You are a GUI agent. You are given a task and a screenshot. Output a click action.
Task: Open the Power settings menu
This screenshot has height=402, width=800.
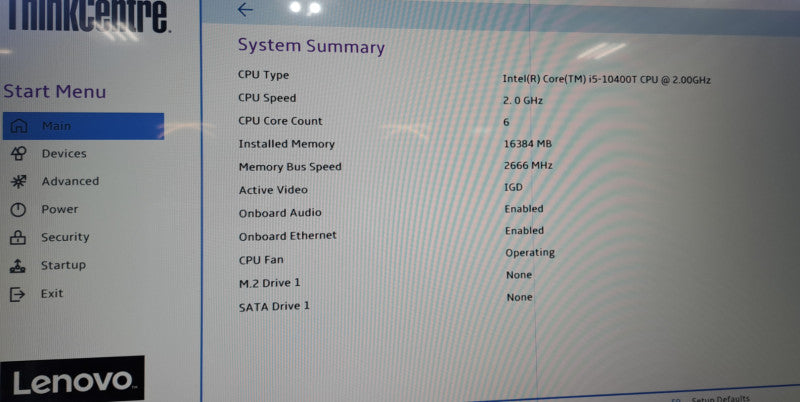pos(60,209)
